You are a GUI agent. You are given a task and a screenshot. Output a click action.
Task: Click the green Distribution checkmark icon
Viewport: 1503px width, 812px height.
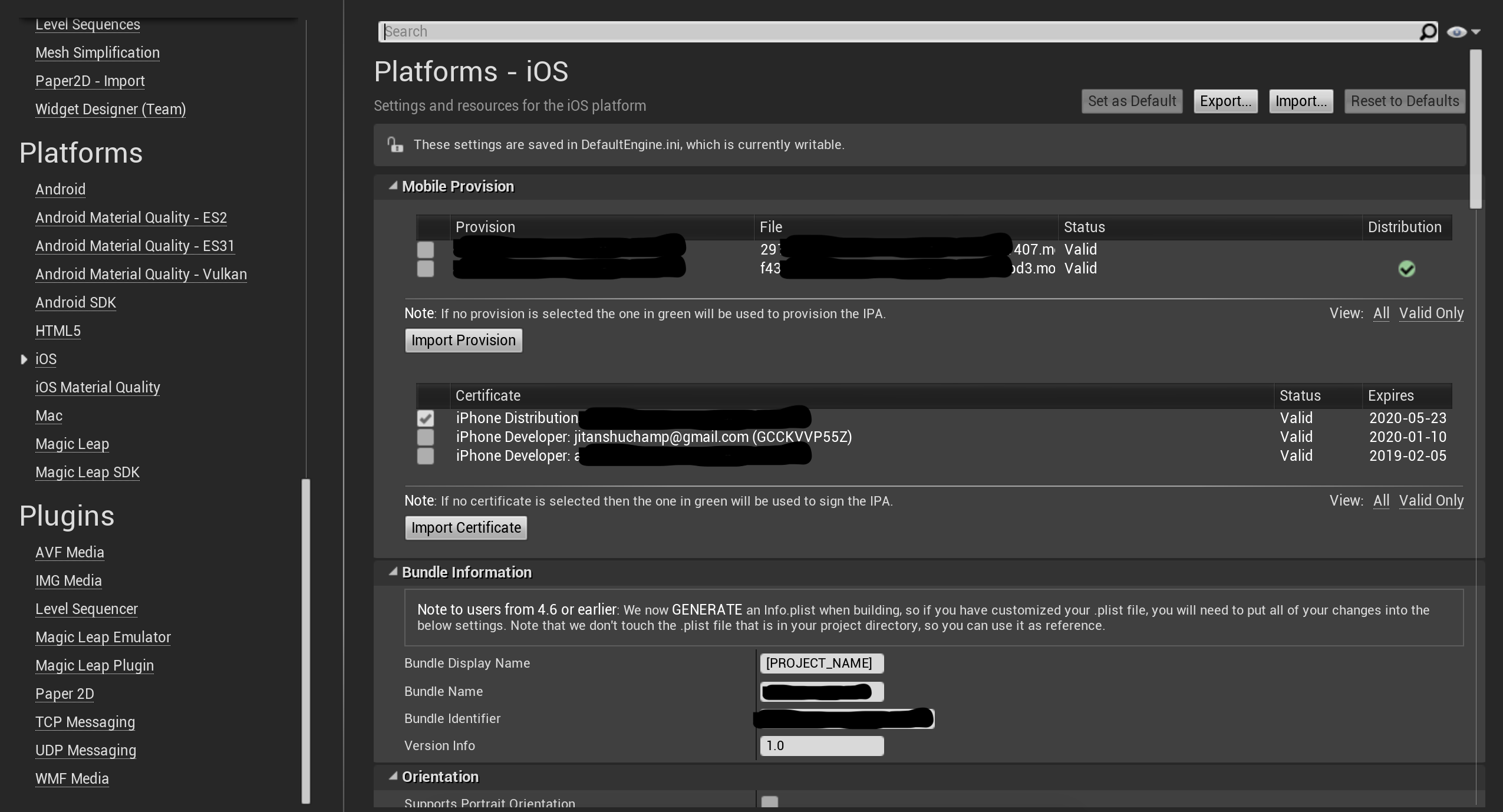(x=1408, y=269)
